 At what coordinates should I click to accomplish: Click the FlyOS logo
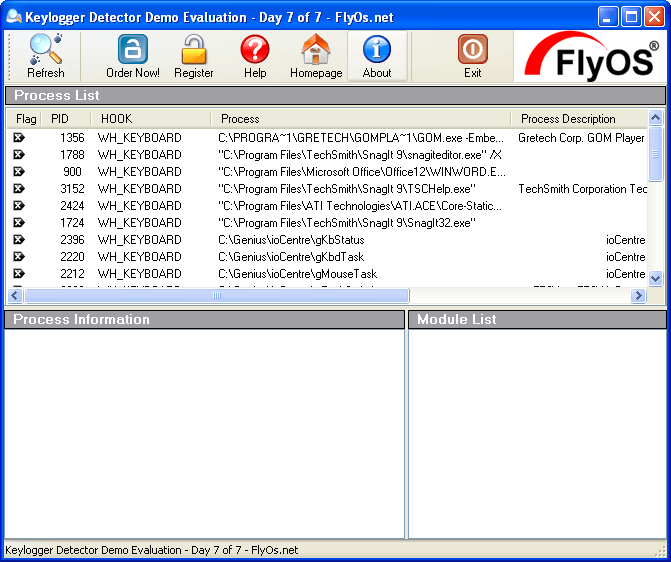(x=591, y=56)
